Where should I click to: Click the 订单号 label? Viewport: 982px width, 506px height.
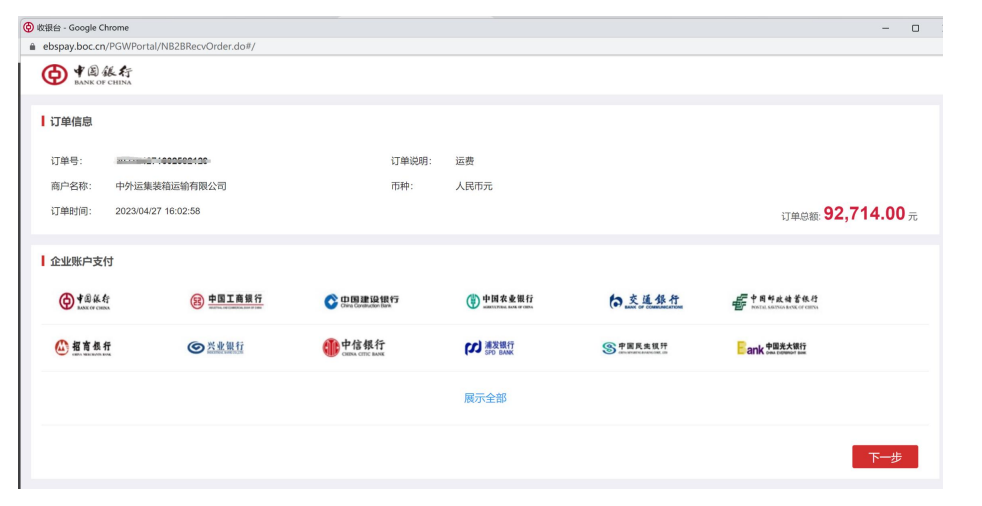66,161
